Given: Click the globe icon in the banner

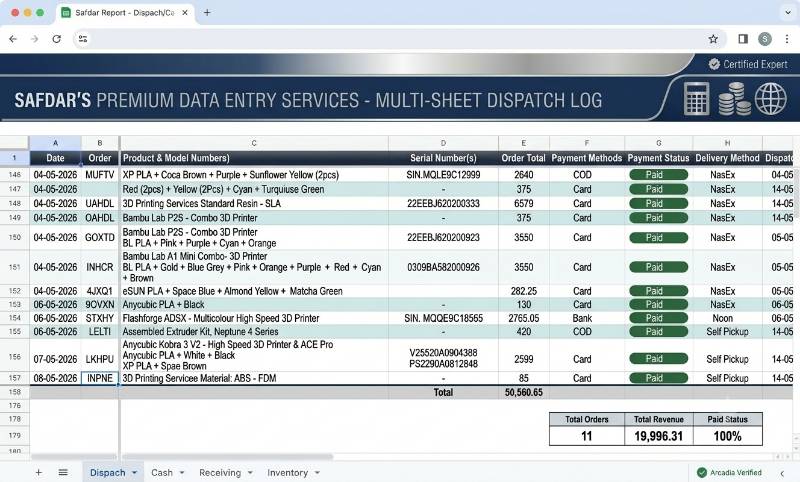Looking at the screenshot, I should pos(770,98).
